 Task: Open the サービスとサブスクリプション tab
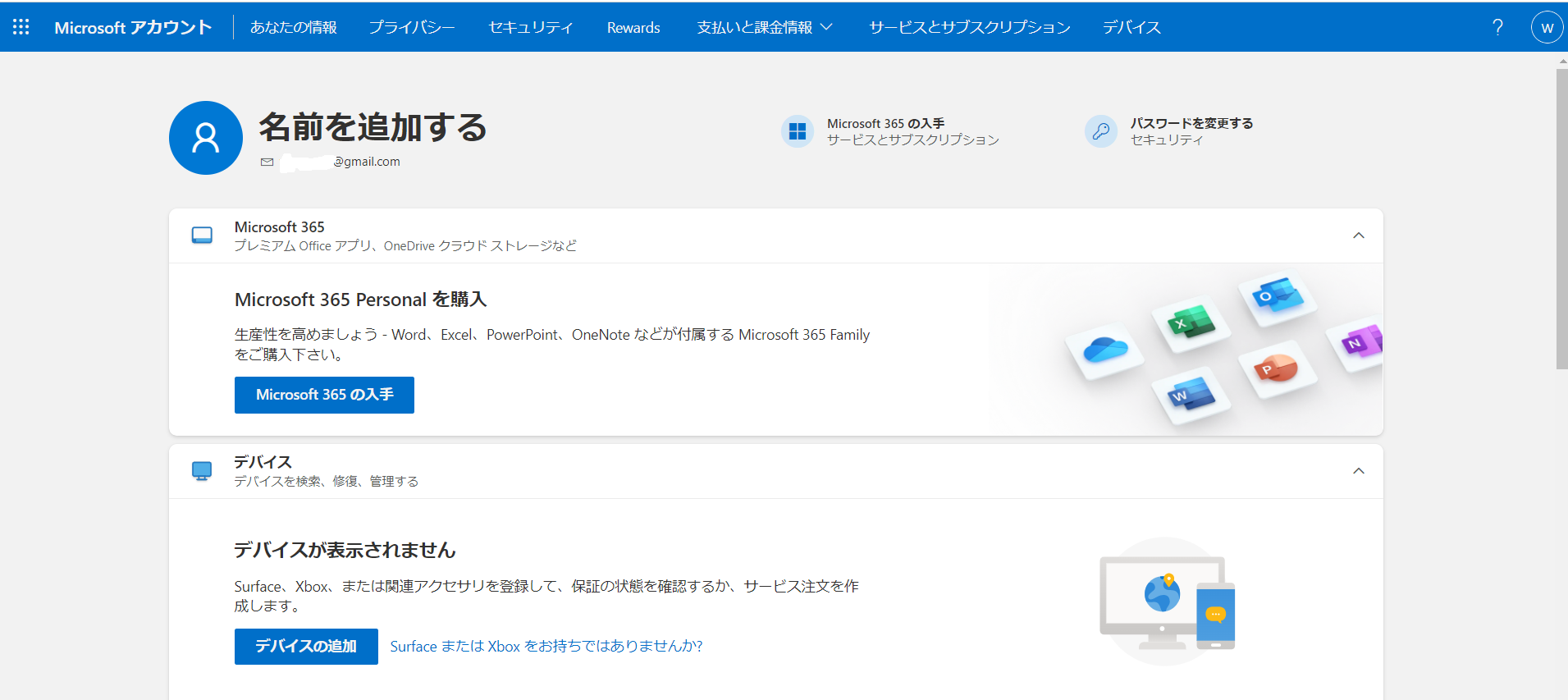(x=970, y=27)
